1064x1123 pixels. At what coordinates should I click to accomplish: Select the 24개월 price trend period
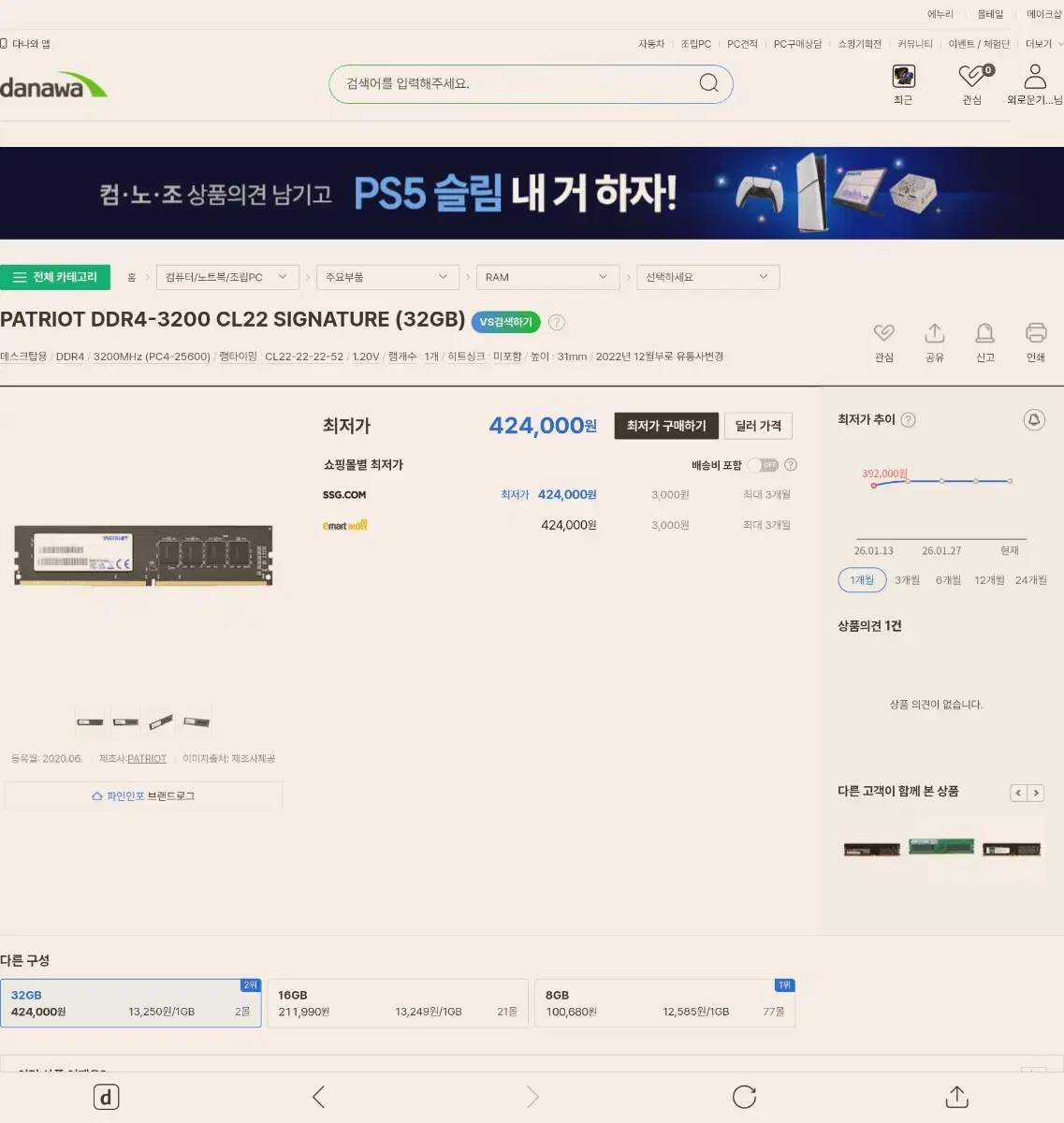[x=1031, y=580]
